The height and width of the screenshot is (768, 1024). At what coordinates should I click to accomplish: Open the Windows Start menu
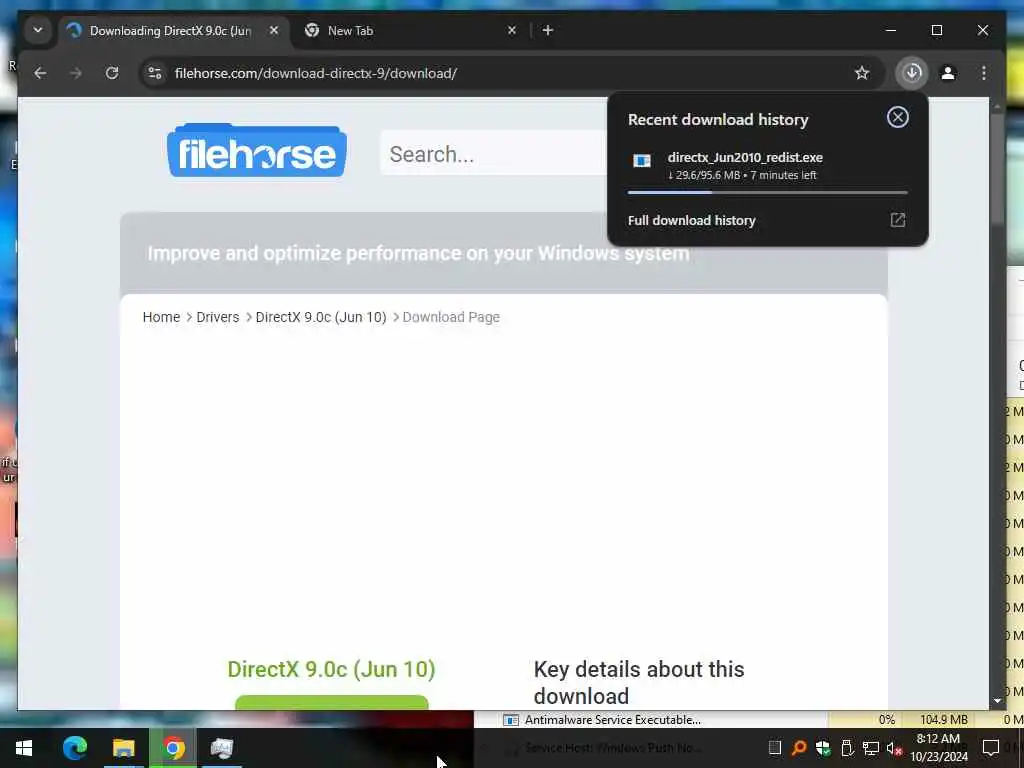click(x=24, y=748)
